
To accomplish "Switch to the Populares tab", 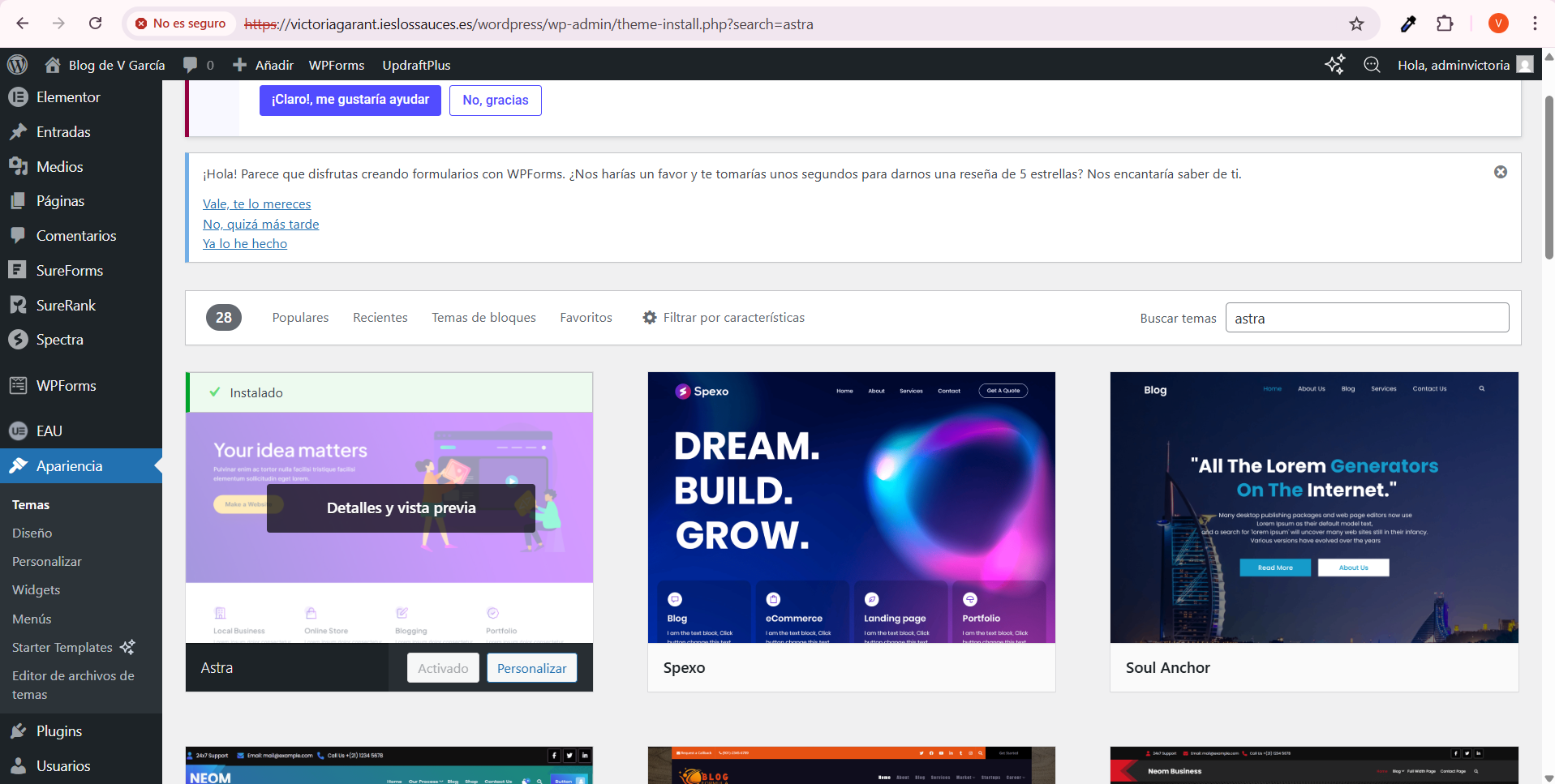I will [300, 318].
